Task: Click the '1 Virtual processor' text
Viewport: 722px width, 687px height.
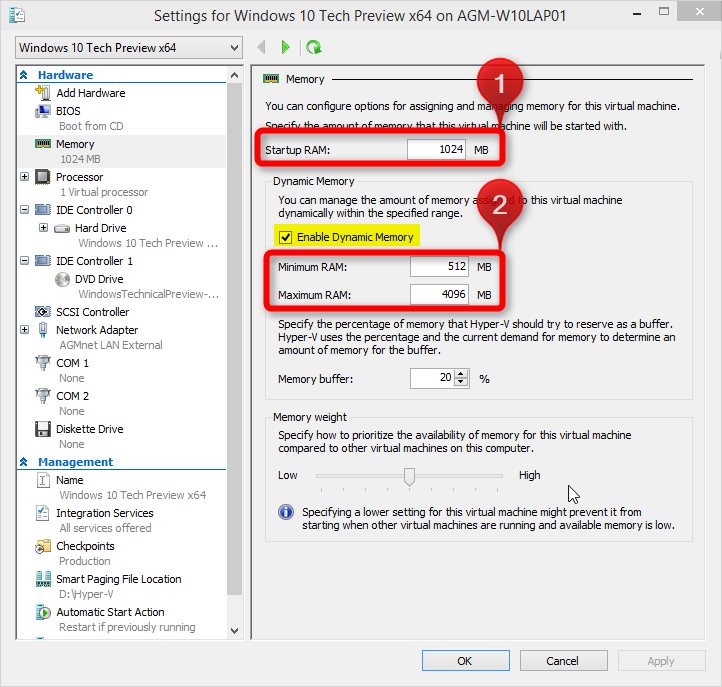Action: coord(104,192)
